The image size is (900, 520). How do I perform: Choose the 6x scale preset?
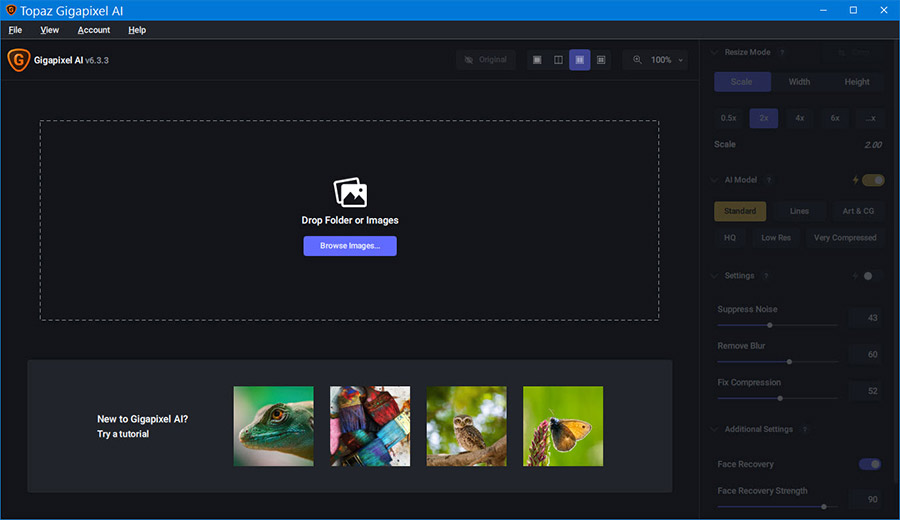pyautogui.click(x=835, y=118)
